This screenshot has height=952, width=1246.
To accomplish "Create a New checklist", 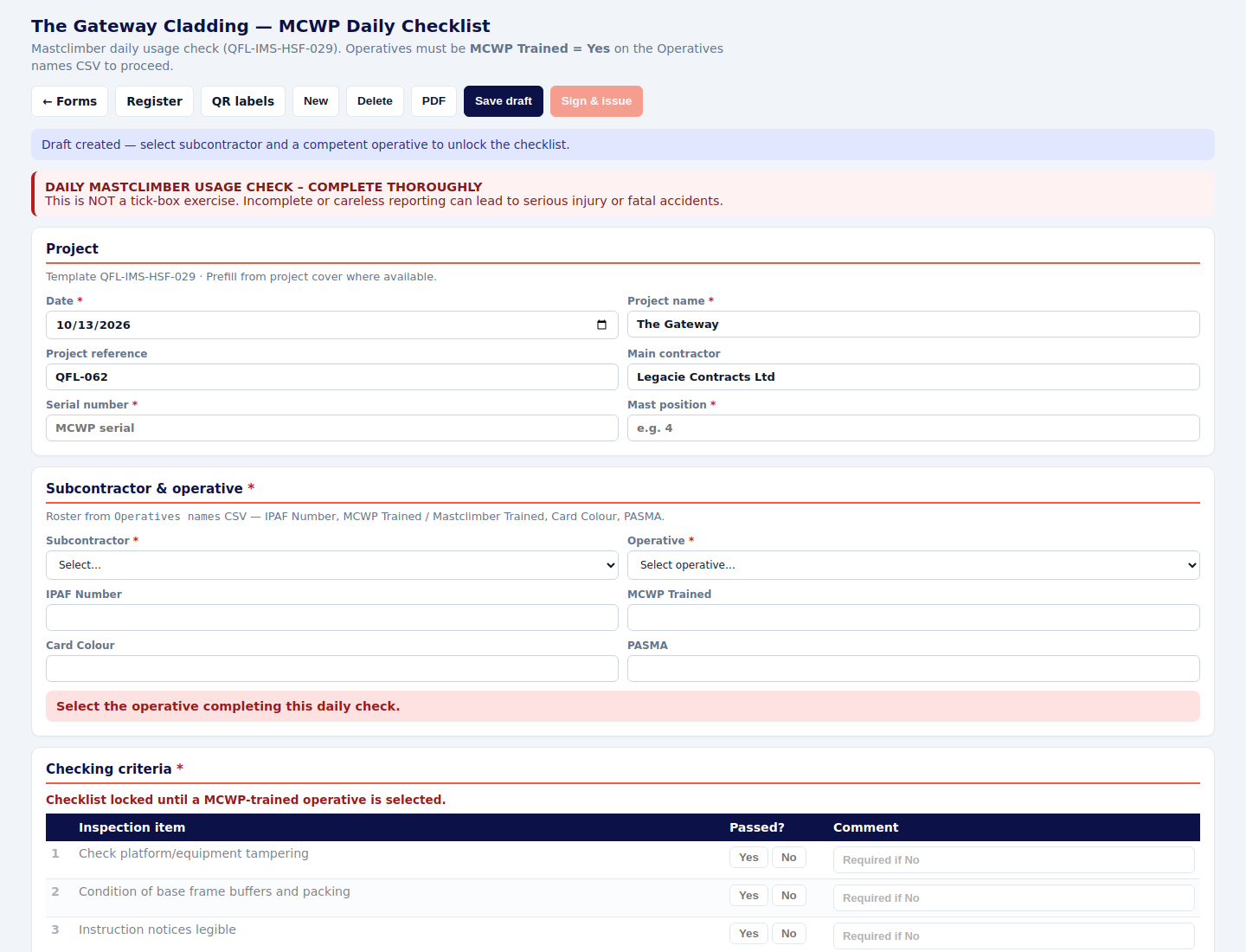I will click(x=316, y=101).
